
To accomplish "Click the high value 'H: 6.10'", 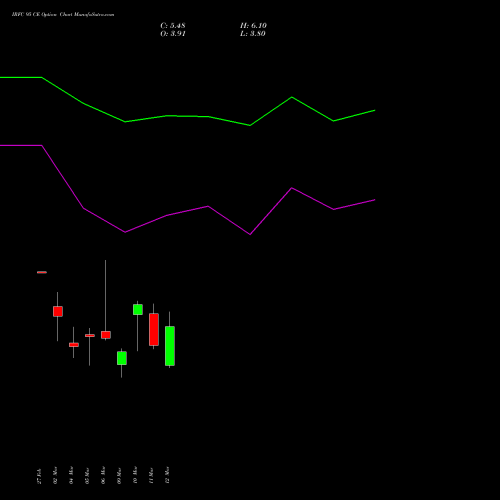I will pos(253,26).
